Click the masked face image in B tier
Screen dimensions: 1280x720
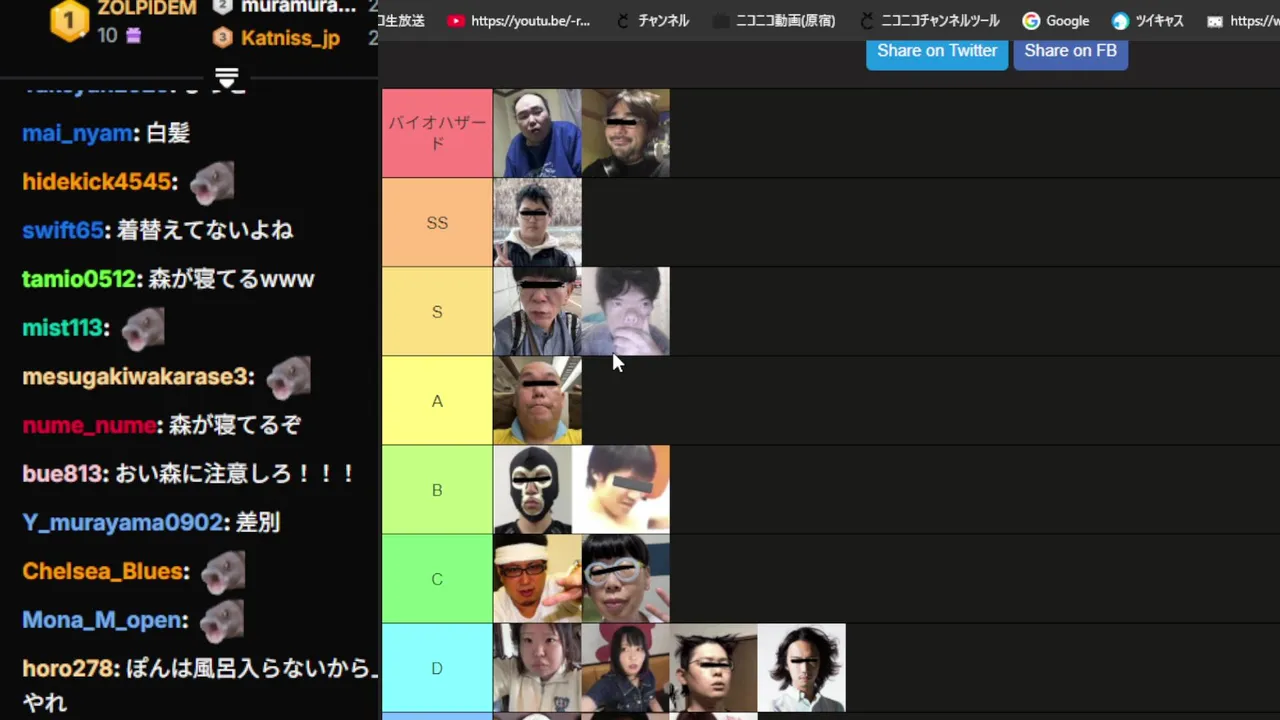[x=537, y=489]
